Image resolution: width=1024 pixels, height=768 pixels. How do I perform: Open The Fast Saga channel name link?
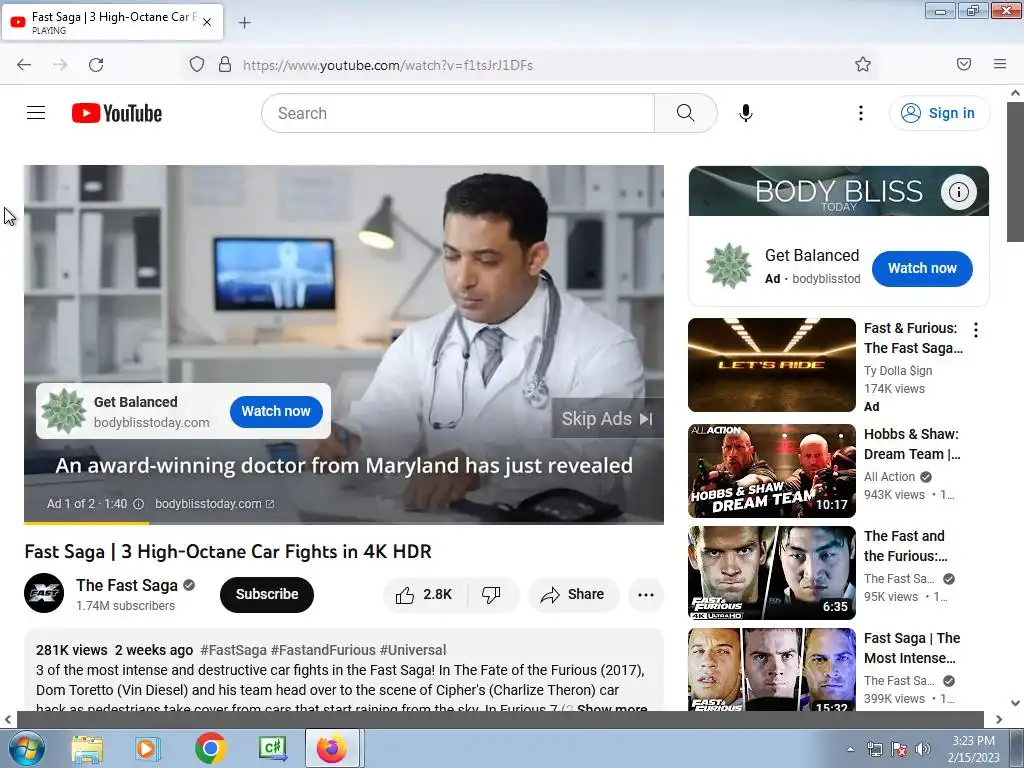(127, 585)
